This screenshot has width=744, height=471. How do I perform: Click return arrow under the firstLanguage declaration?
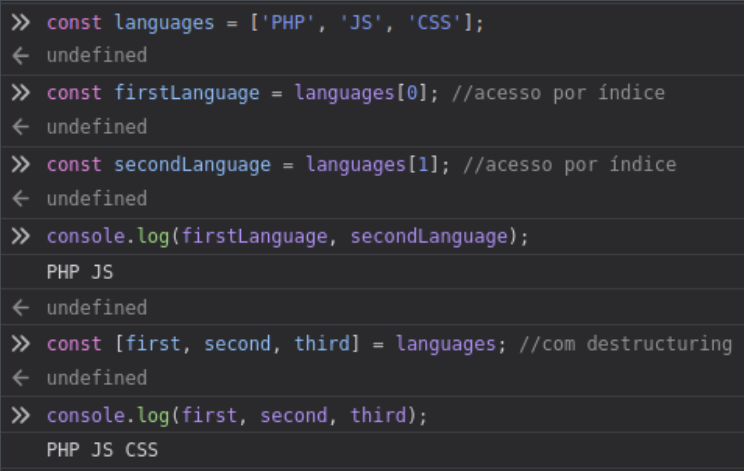pyautogui.click(x=21, y=128)
